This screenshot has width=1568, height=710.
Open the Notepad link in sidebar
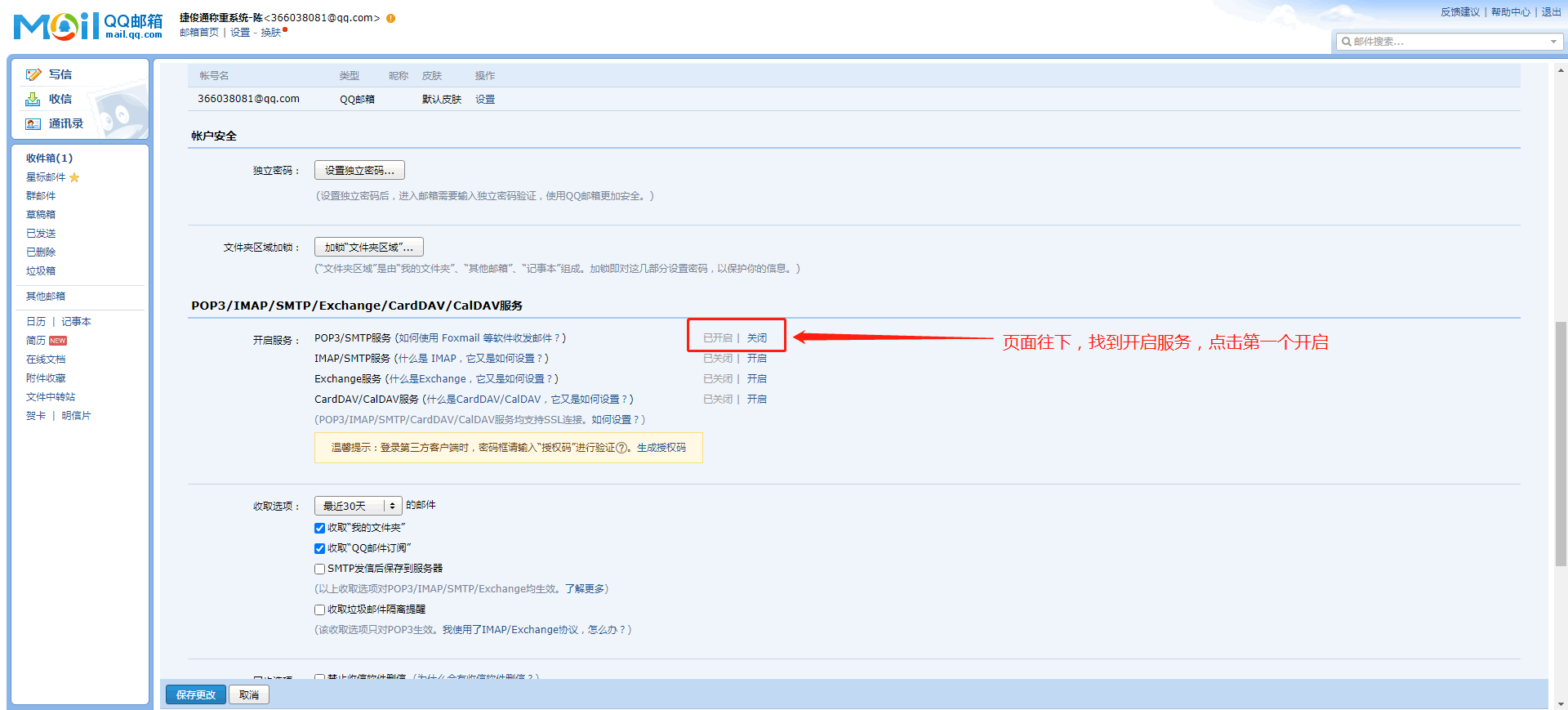click(x=76, y=322)
